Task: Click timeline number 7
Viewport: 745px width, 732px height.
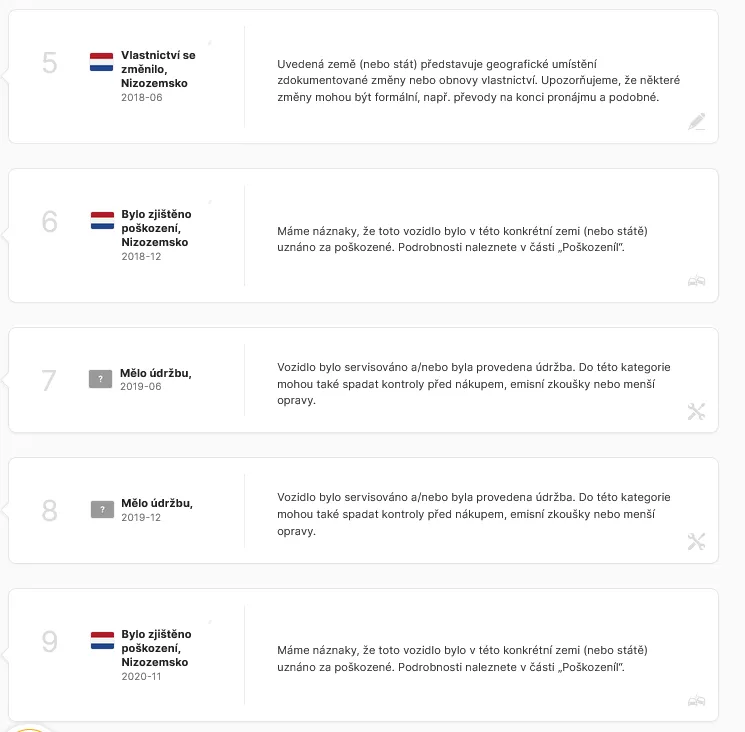Action: coord(49,380)
